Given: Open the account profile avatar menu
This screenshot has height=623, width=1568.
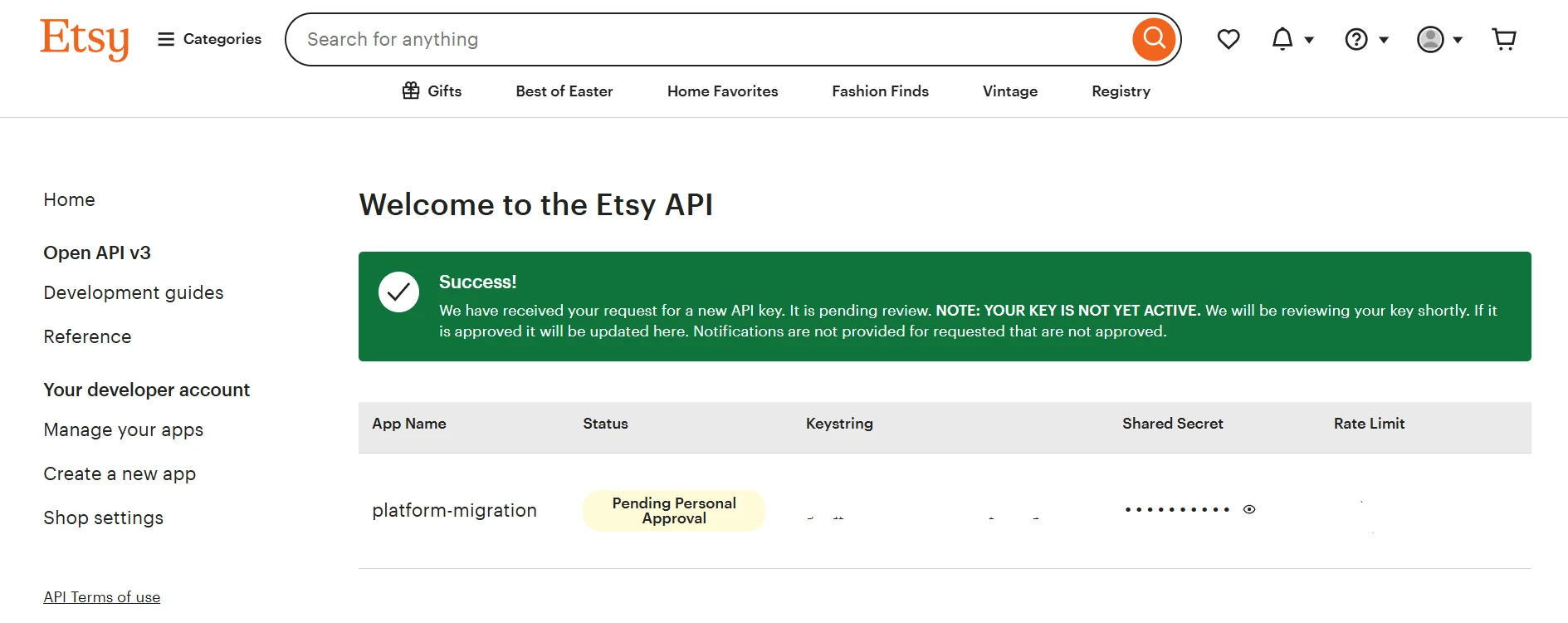Looking at the screenshot, I should 1439,39.
